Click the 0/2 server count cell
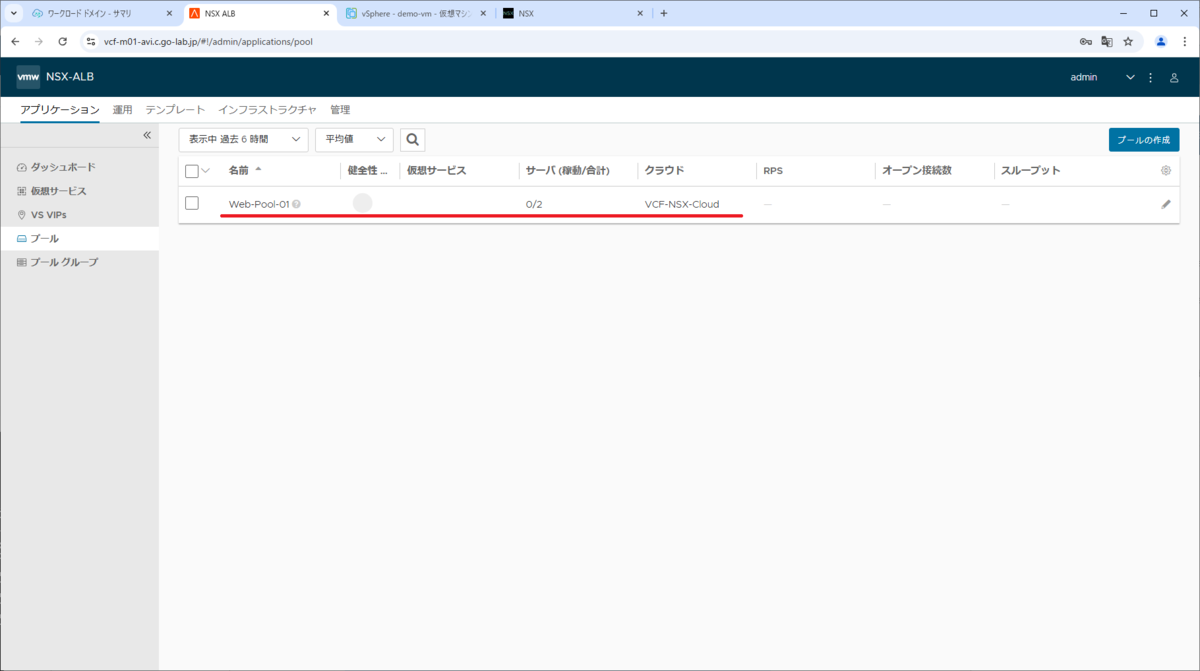 (x=534, y=204)
